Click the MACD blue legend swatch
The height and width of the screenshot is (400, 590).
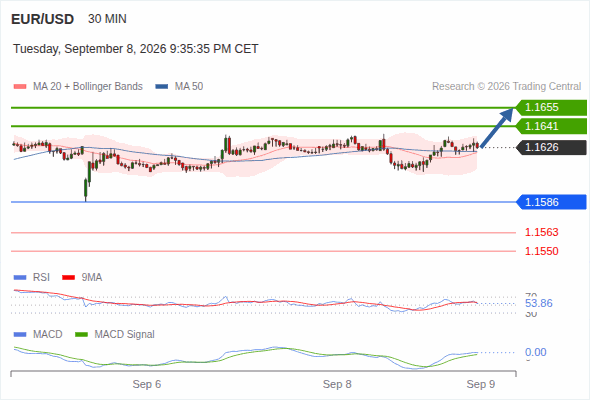tap(20, 335)
